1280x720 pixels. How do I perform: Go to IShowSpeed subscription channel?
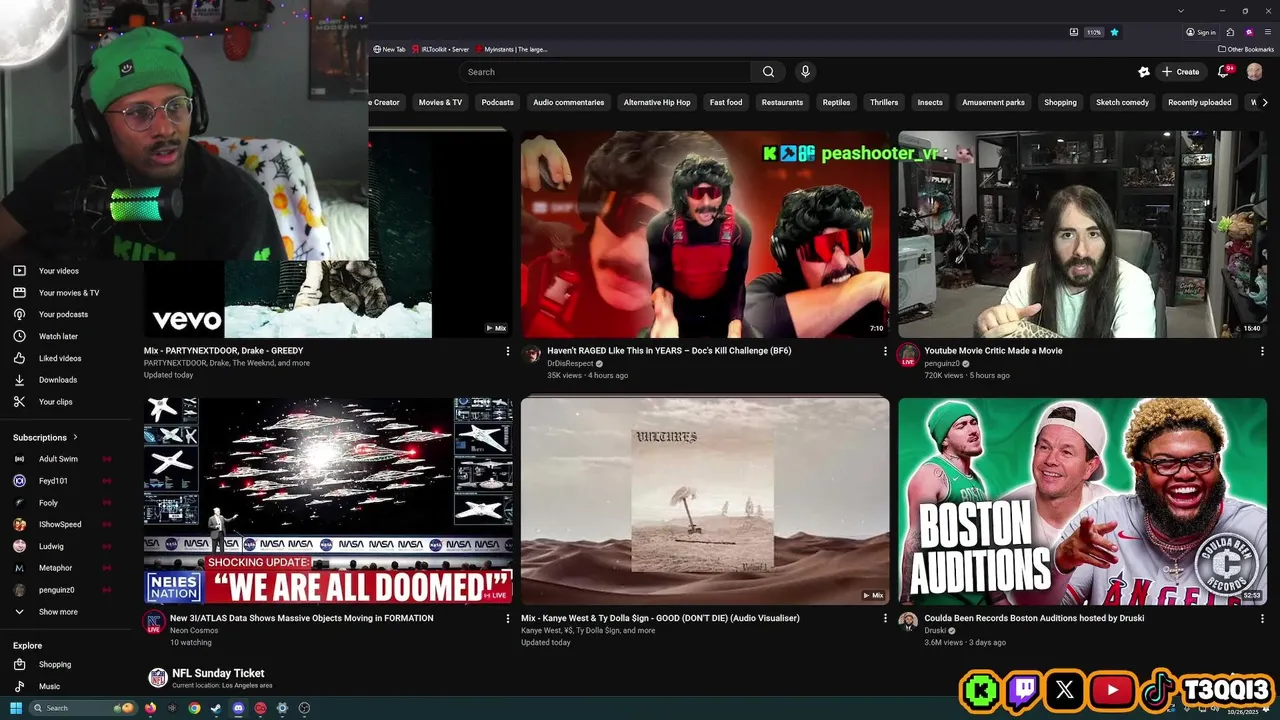pyautogui.click(x=58, y=524)
